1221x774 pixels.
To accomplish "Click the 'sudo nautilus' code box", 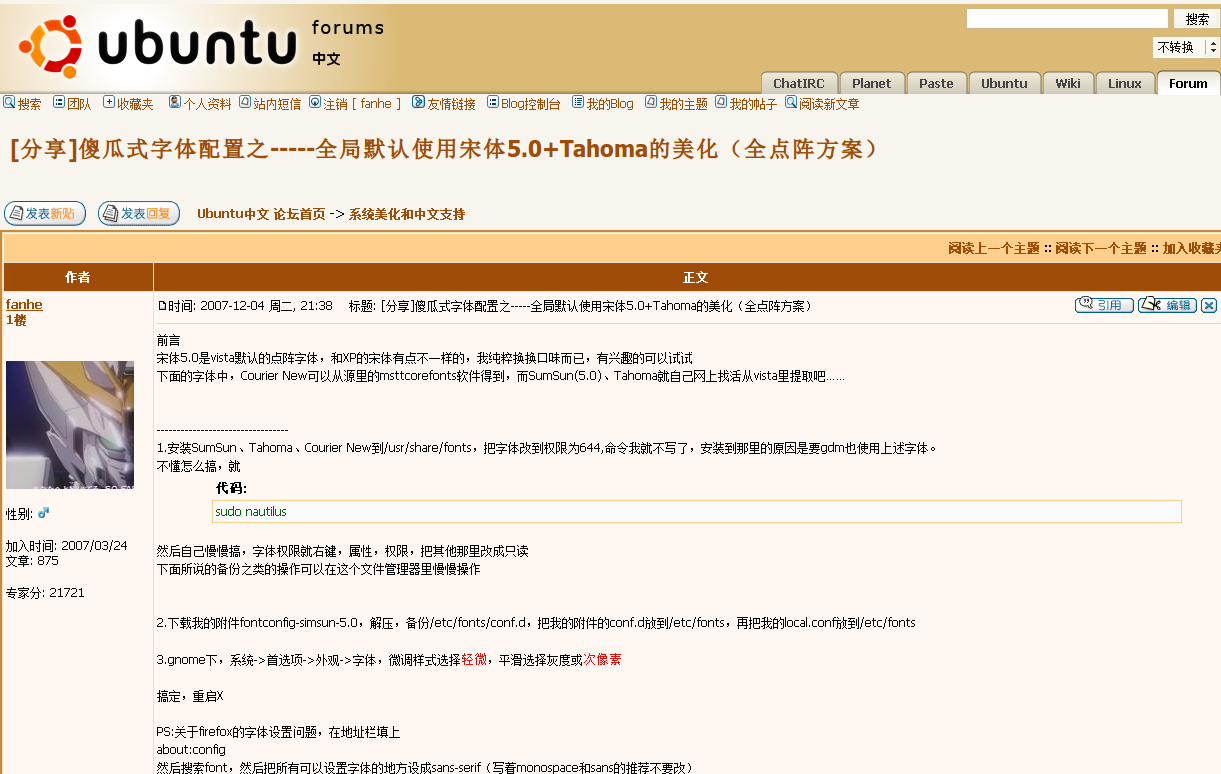I will pos(697,512).
